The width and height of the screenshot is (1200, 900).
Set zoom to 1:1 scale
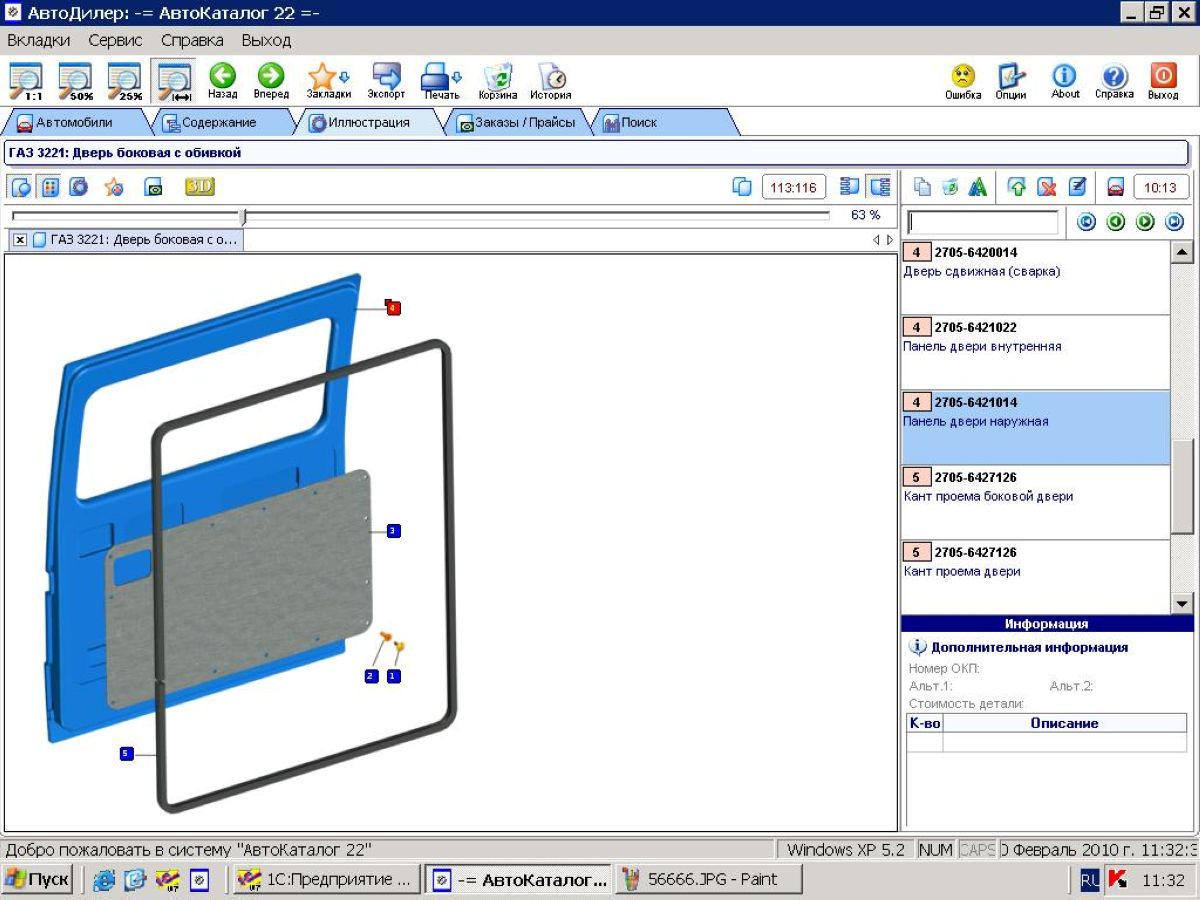26,80
